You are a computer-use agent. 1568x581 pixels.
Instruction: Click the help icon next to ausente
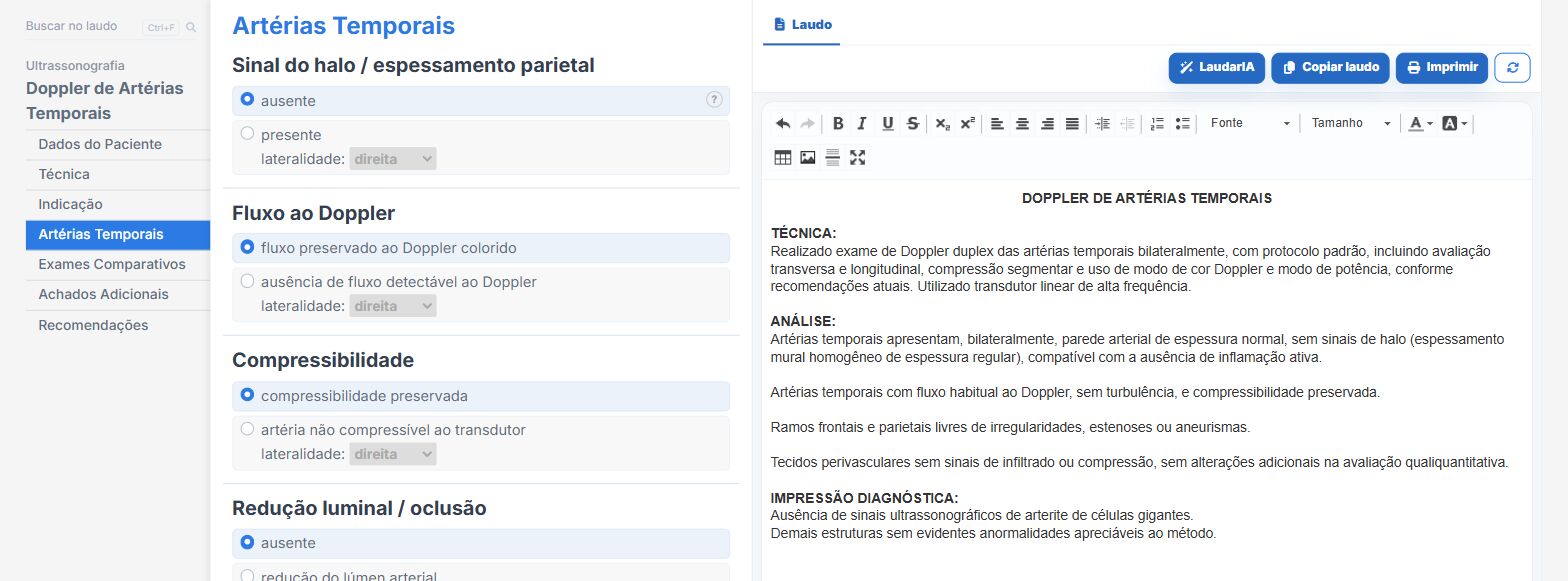pyautogui.click(x=714, y=99)
